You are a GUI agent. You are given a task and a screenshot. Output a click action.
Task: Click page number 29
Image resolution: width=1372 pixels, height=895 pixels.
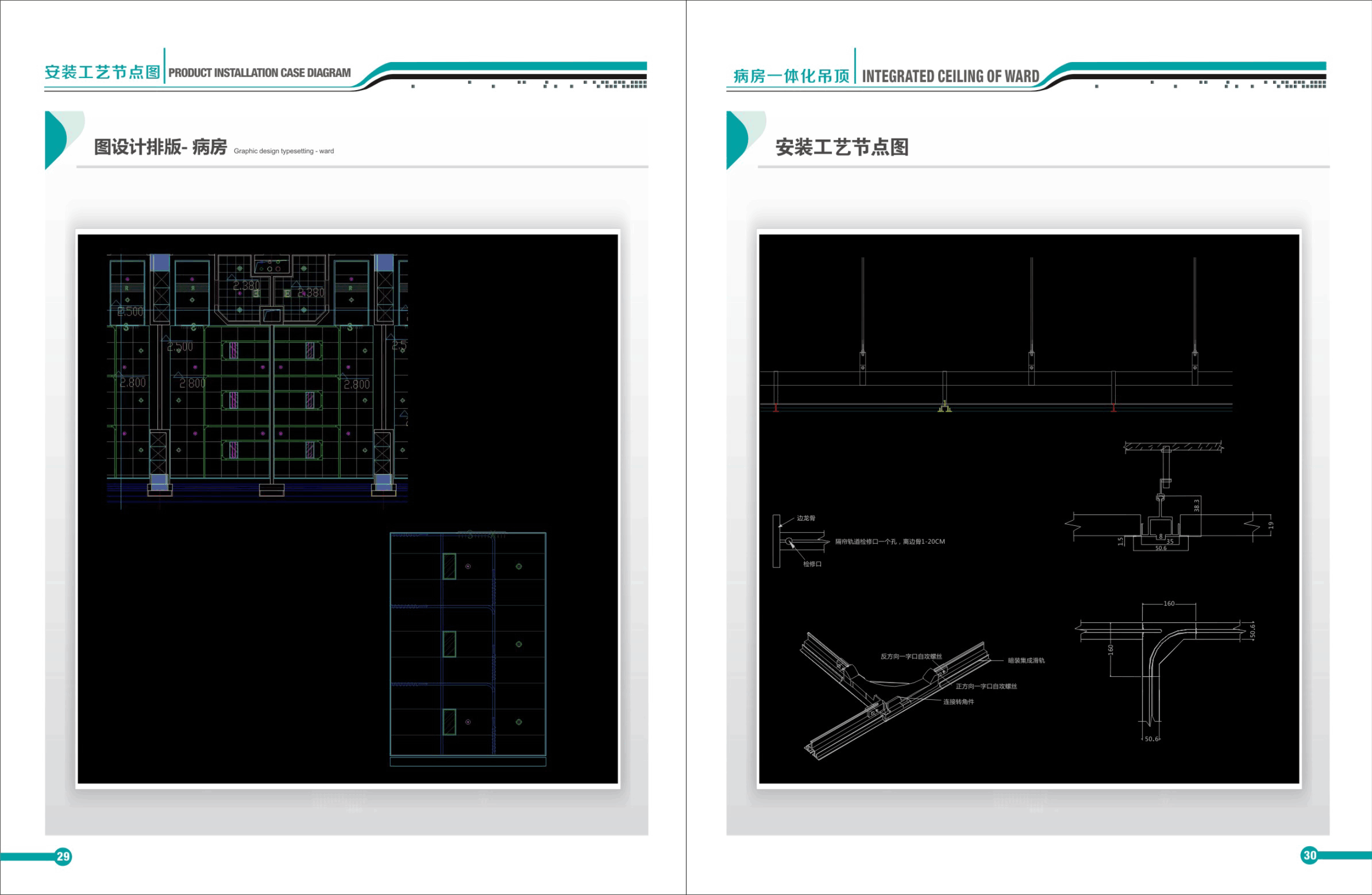(x=64, y=856)
